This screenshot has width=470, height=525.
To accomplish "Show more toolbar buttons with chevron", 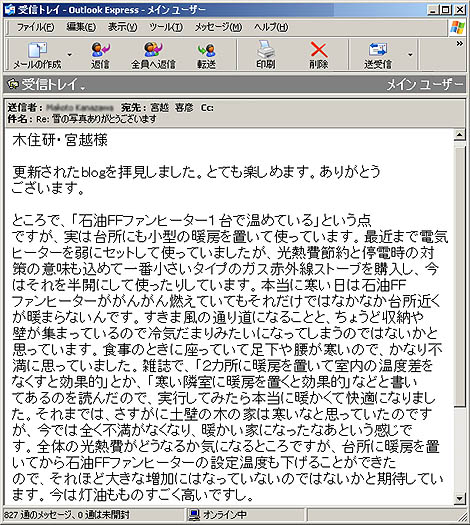I will (460, 43).
